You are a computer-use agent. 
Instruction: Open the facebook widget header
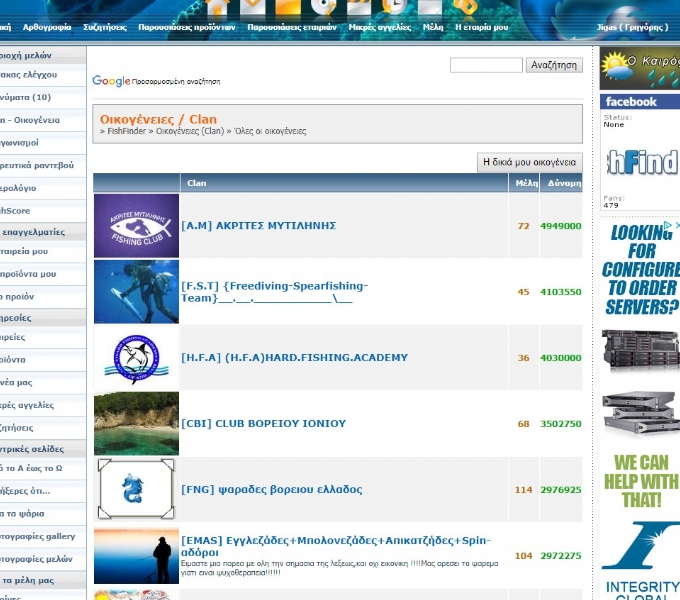[640, 102]
